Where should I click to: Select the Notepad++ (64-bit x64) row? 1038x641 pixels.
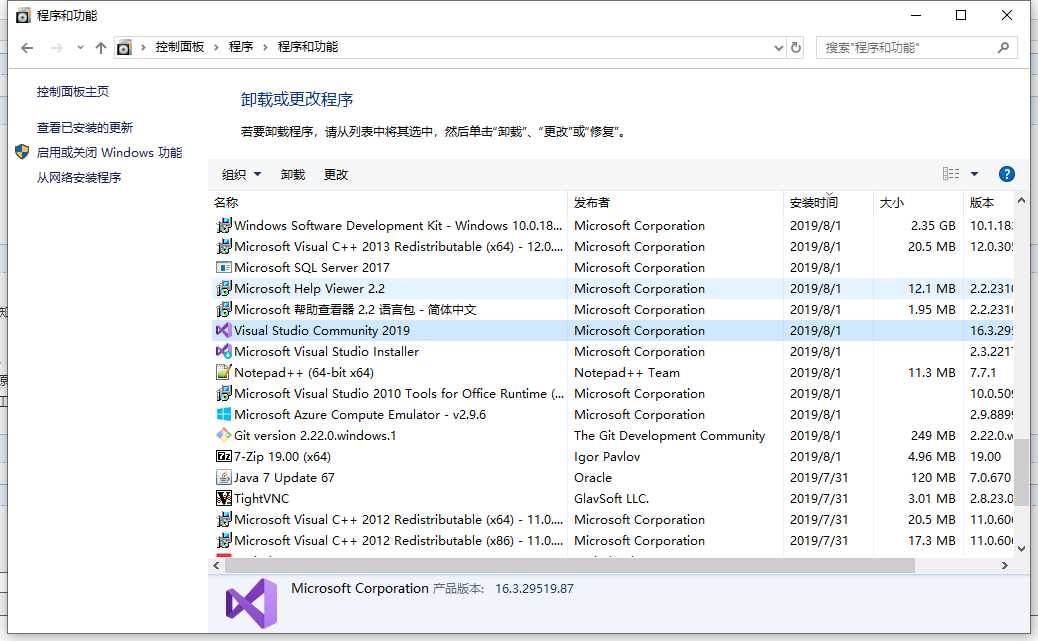(612, 373)
